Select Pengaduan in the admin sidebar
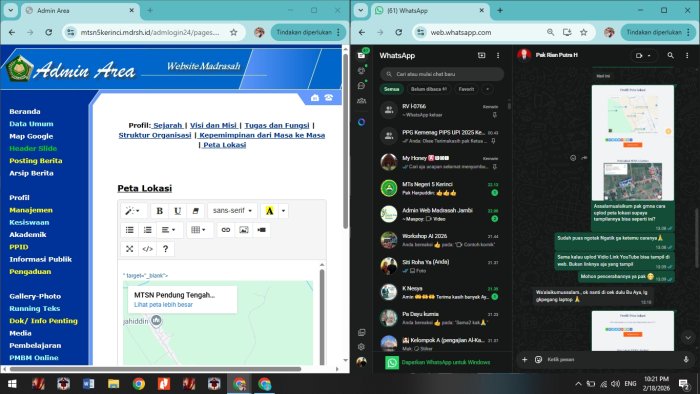Screen dimensions: 700x394 30,272
